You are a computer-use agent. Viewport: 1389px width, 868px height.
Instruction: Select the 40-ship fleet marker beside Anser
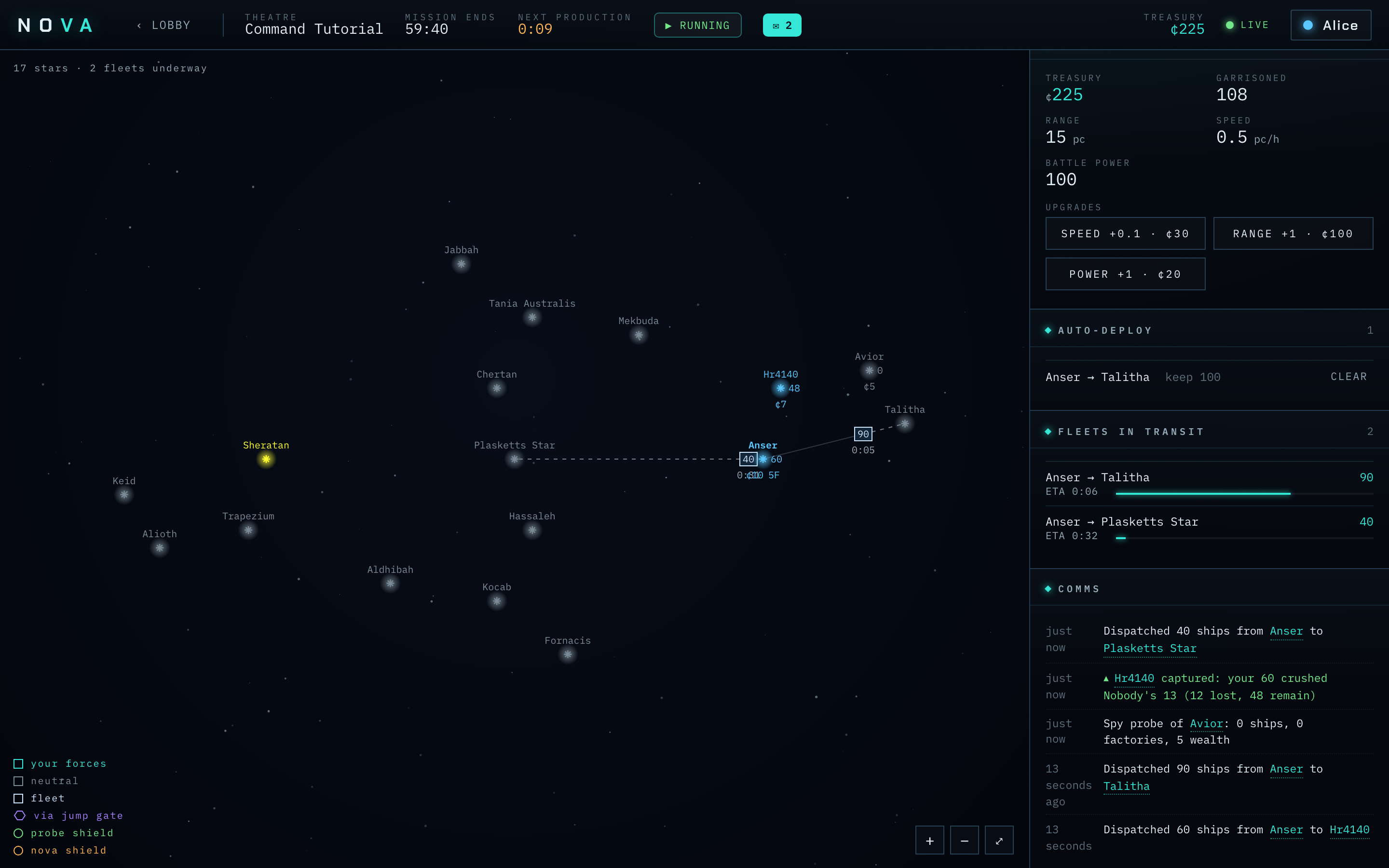pos(748,459)
